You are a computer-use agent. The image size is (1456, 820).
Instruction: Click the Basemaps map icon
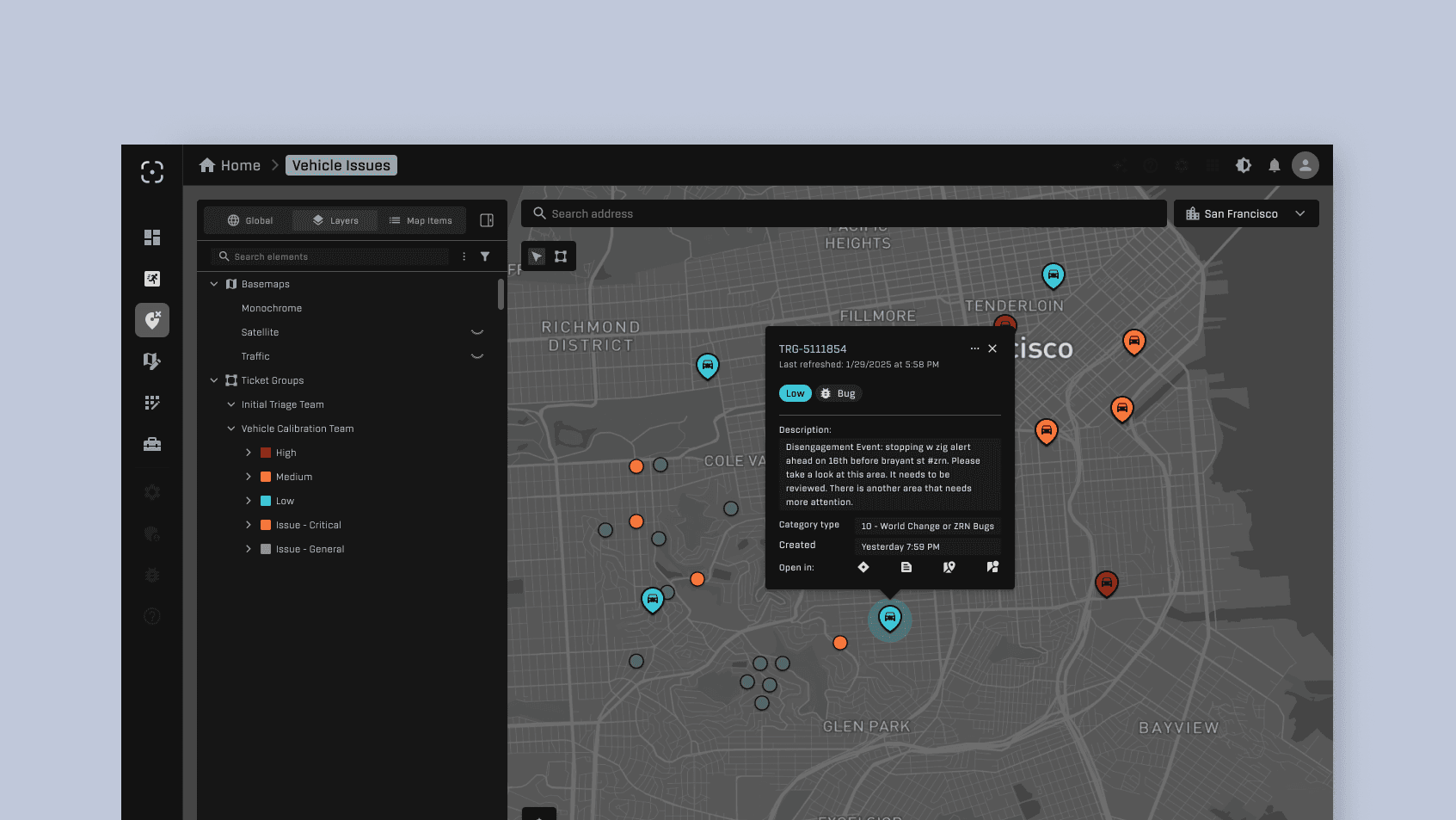231,284
